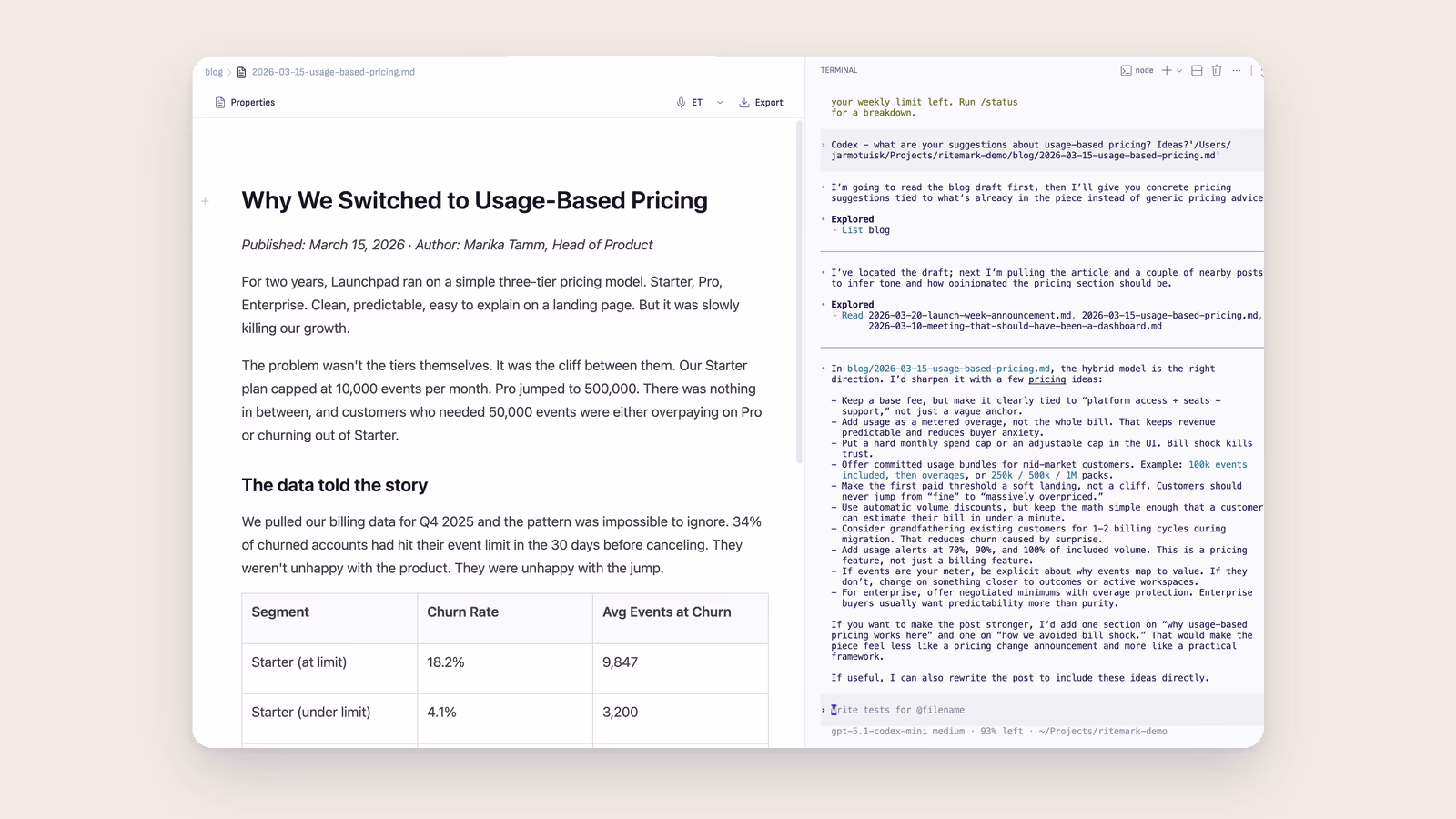Image resolution: width=1456 pixels, height=819 pixels.
Task: Open the ET language dropdown chevron
Action: click(x=720, y=103)
